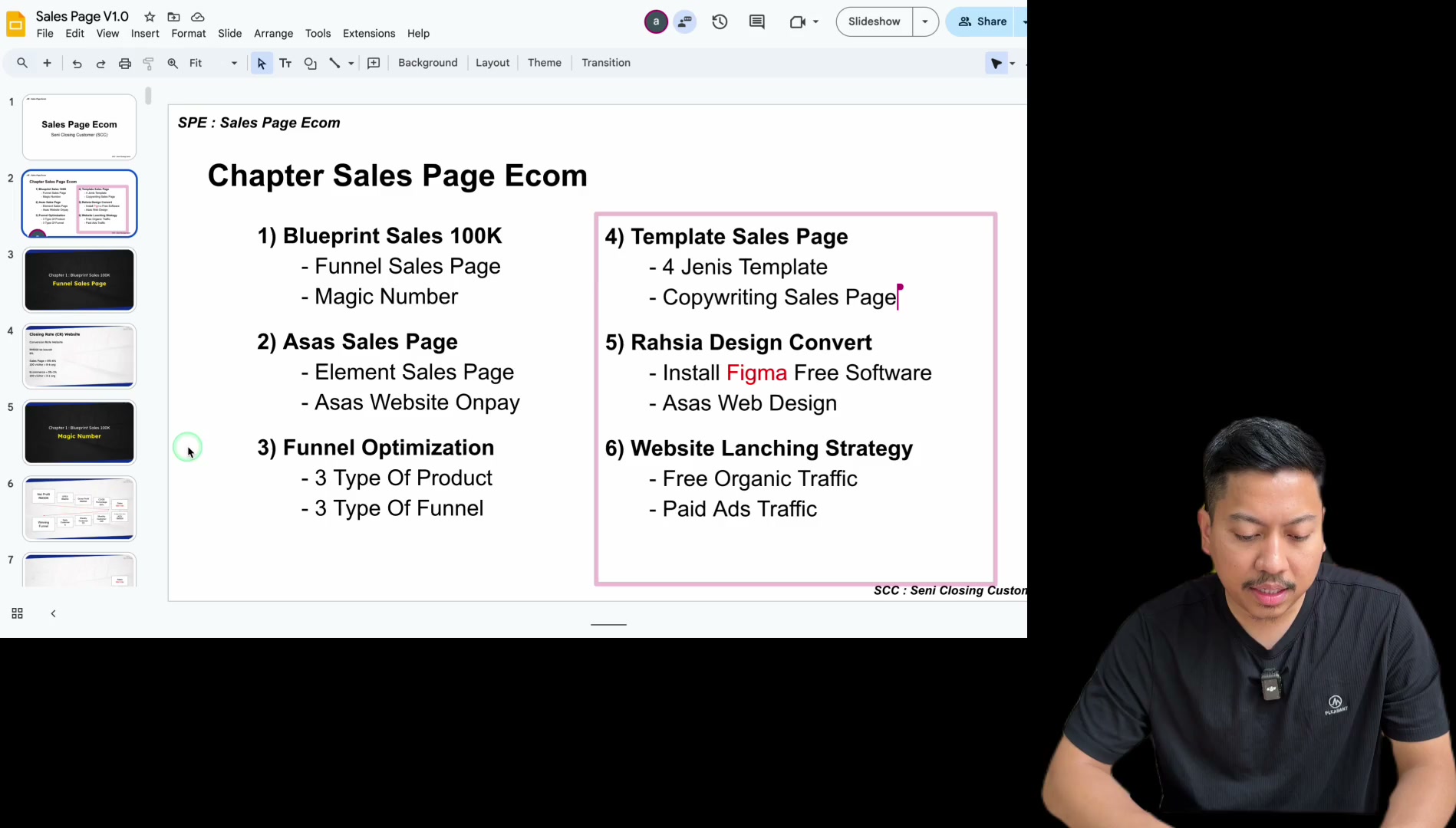This screenshot has height=828, width=1456.
Task: Select the shape tool
Action: click(x=310, y=64)
